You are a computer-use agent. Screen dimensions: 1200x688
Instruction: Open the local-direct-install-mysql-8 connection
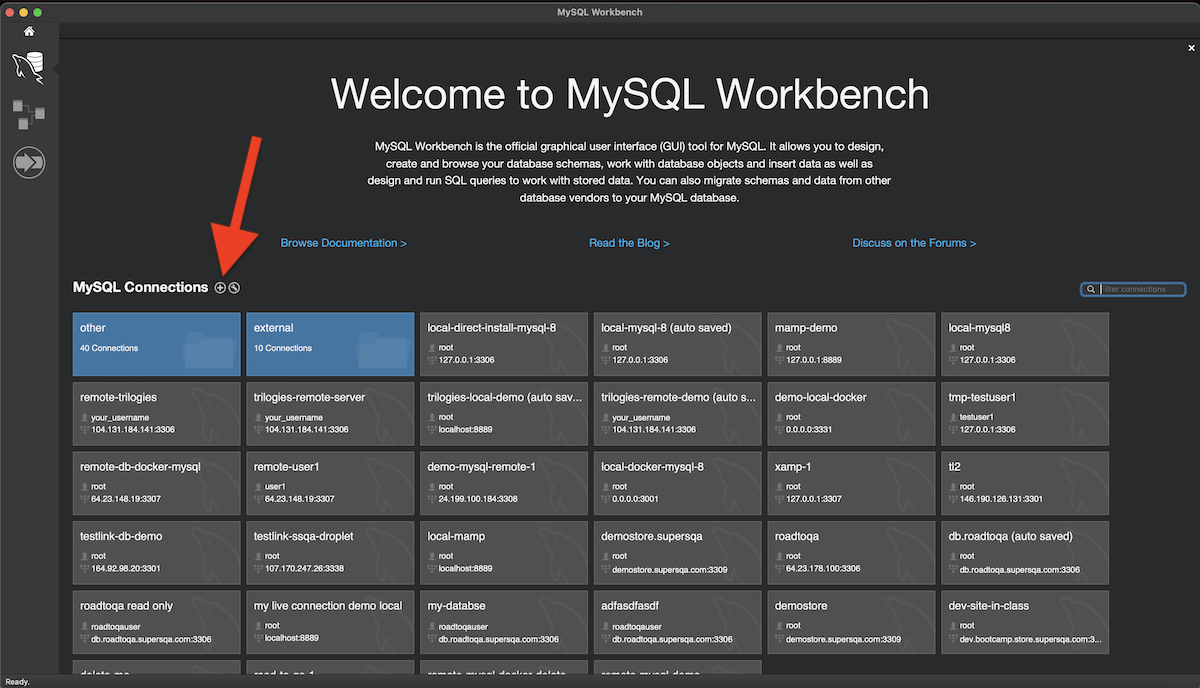click(504, 343)
